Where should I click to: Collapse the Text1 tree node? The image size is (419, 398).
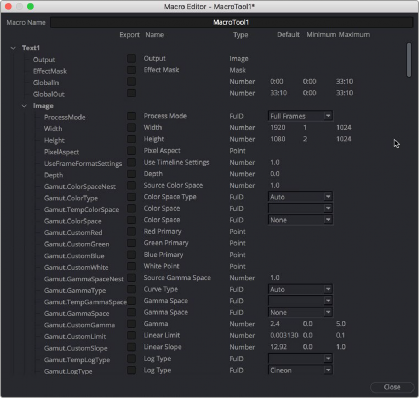pos(13,48)
